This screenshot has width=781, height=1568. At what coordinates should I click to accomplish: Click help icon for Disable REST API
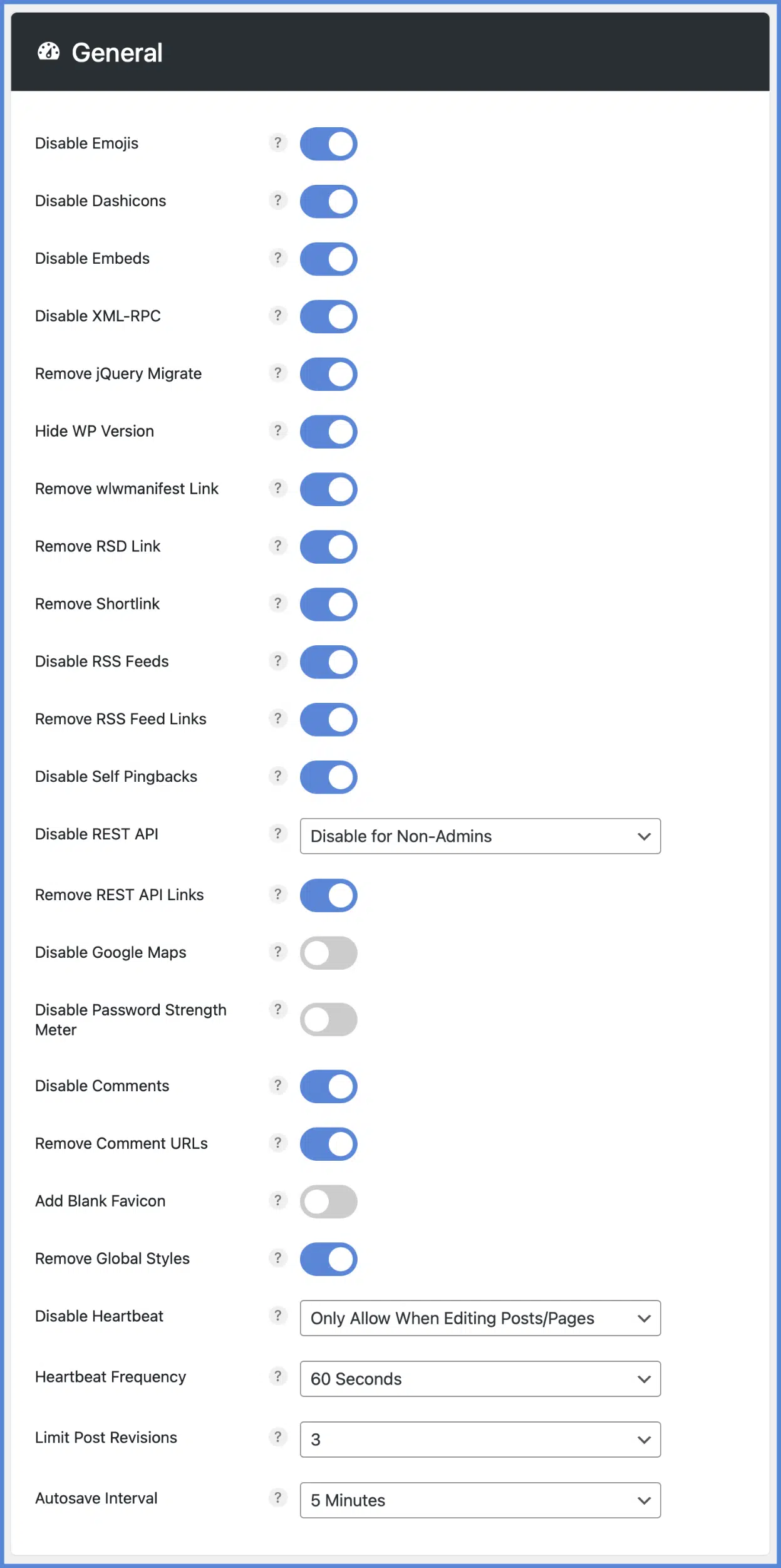[277, 833]
